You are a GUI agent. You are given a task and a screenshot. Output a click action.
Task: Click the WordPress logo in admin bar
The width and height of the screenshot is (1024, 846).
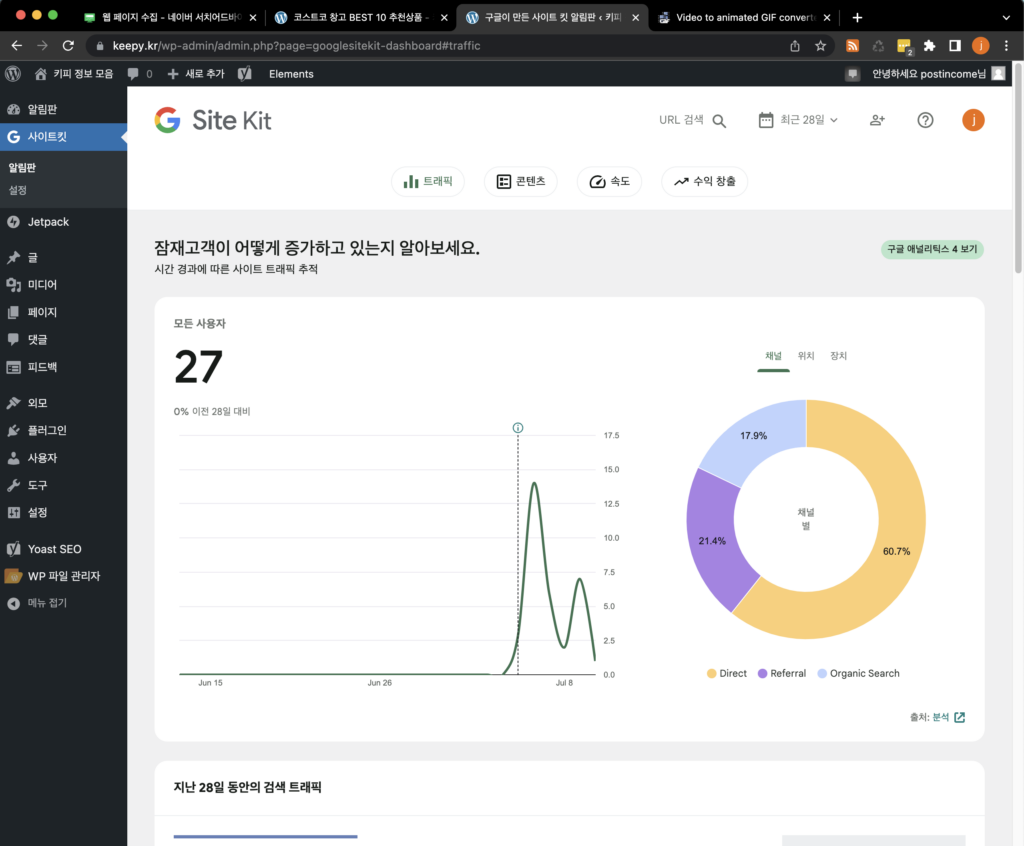click(x=13, y=74)
